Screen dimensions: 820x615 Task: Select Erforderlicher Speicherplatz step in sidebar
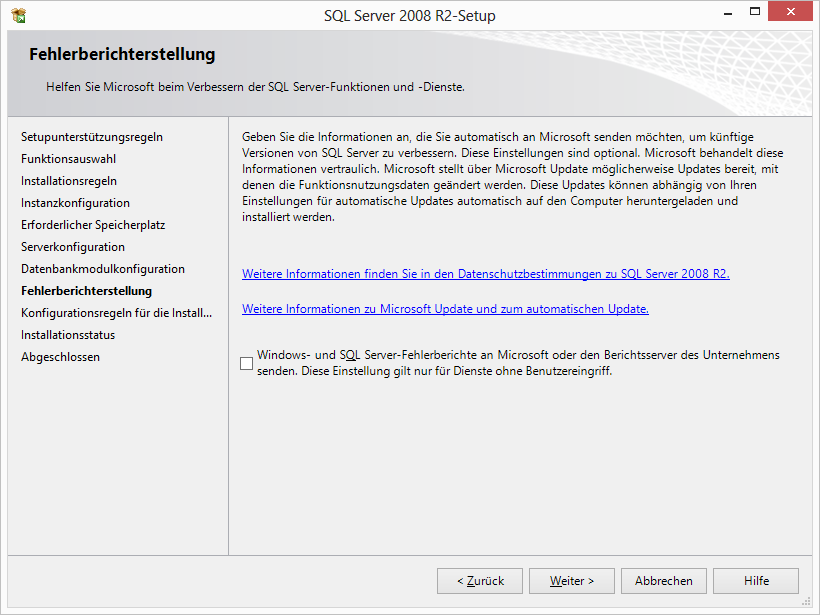(93, 225)
